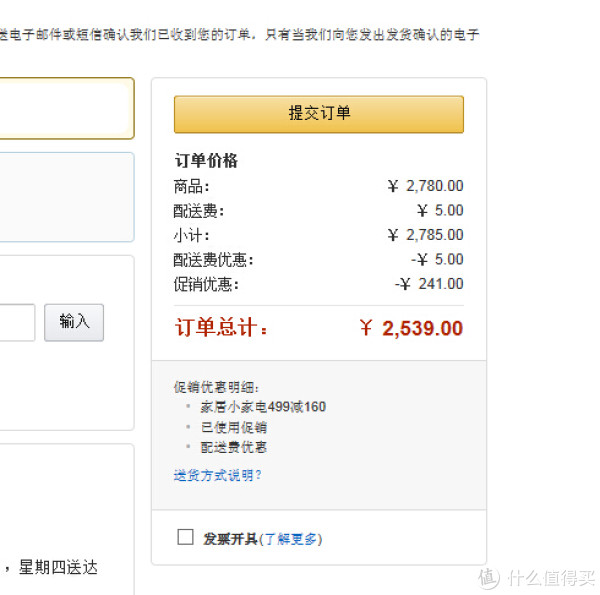Click the 促销优惠 discount -¥241.00
Image resolution: width=600 pixels, height=595 pixels.
429,284
